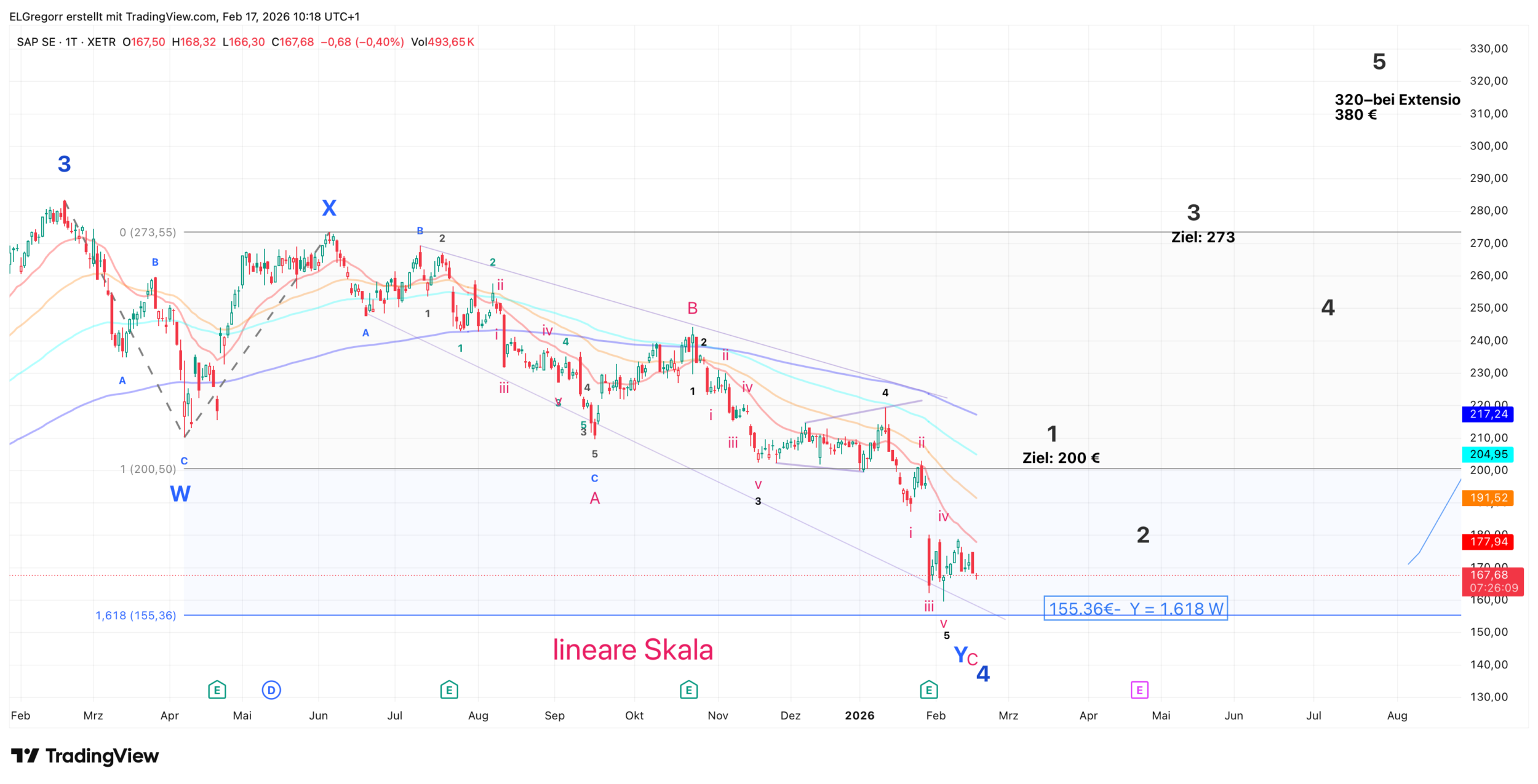Click the cyan 204,95 price label

tap(1488, 454)
